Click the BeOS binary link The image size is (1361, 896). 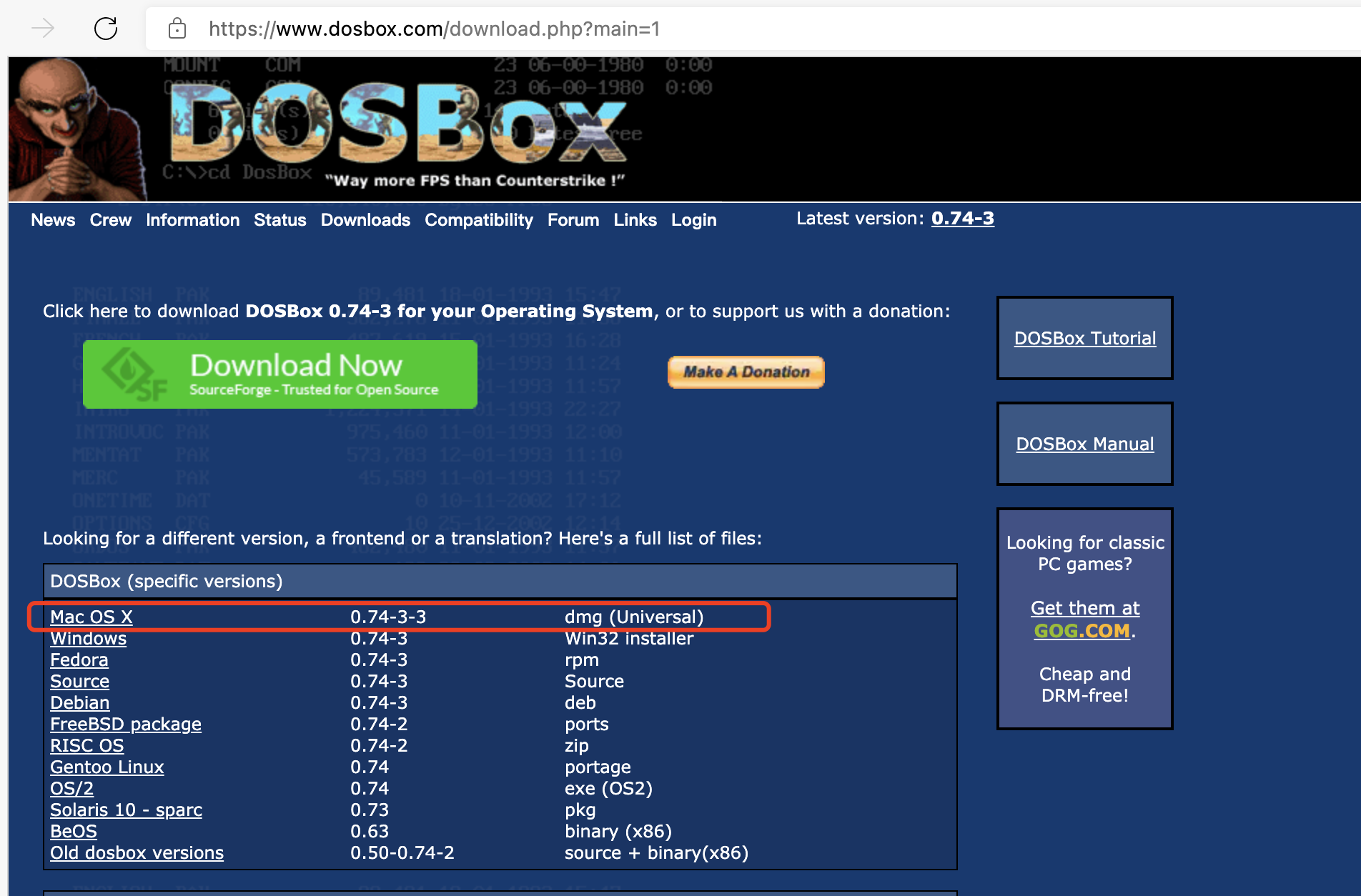74,831
